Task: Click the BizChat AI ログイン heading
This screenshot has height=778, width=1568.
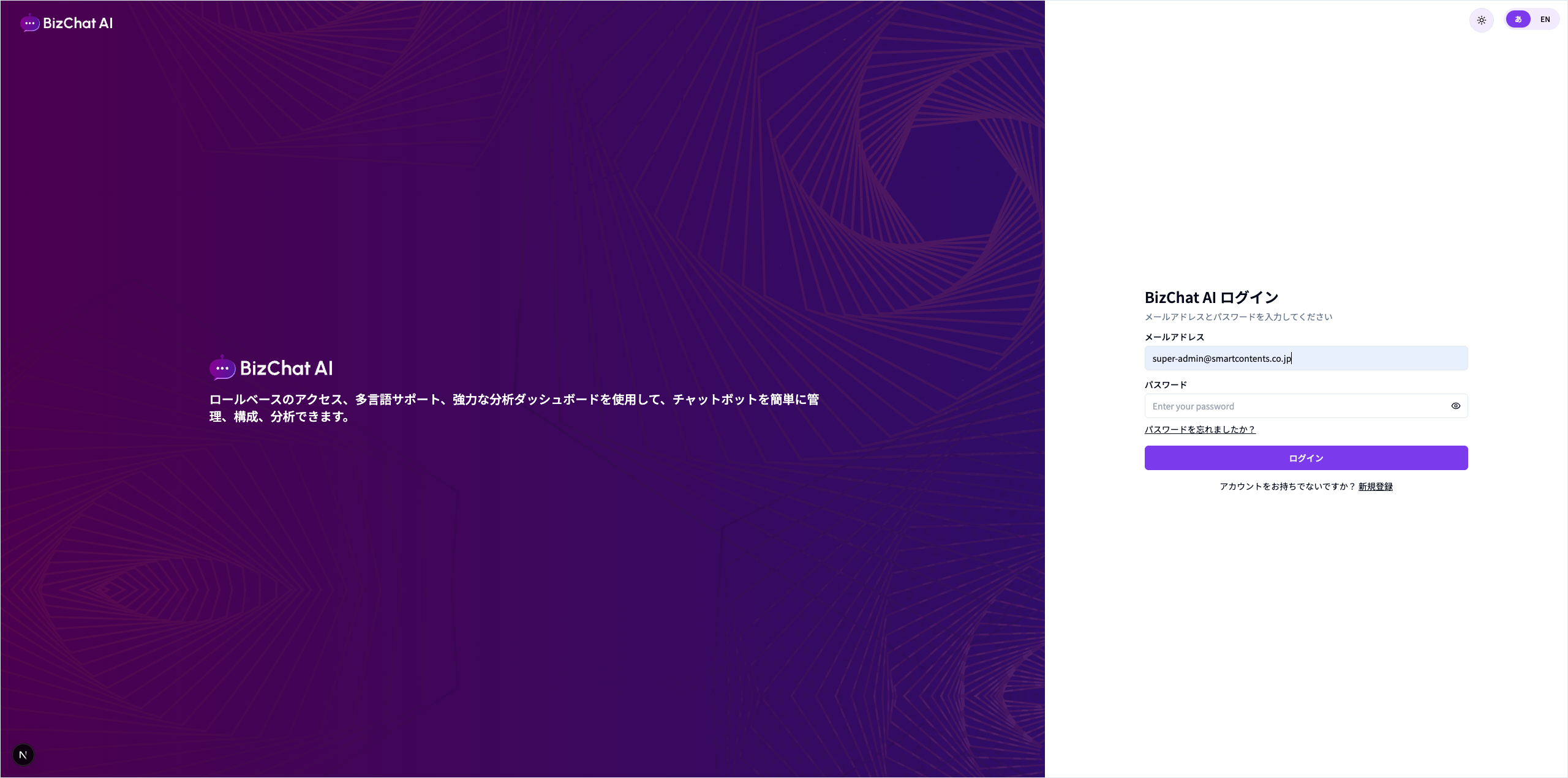Action: tap(1212, 297)
